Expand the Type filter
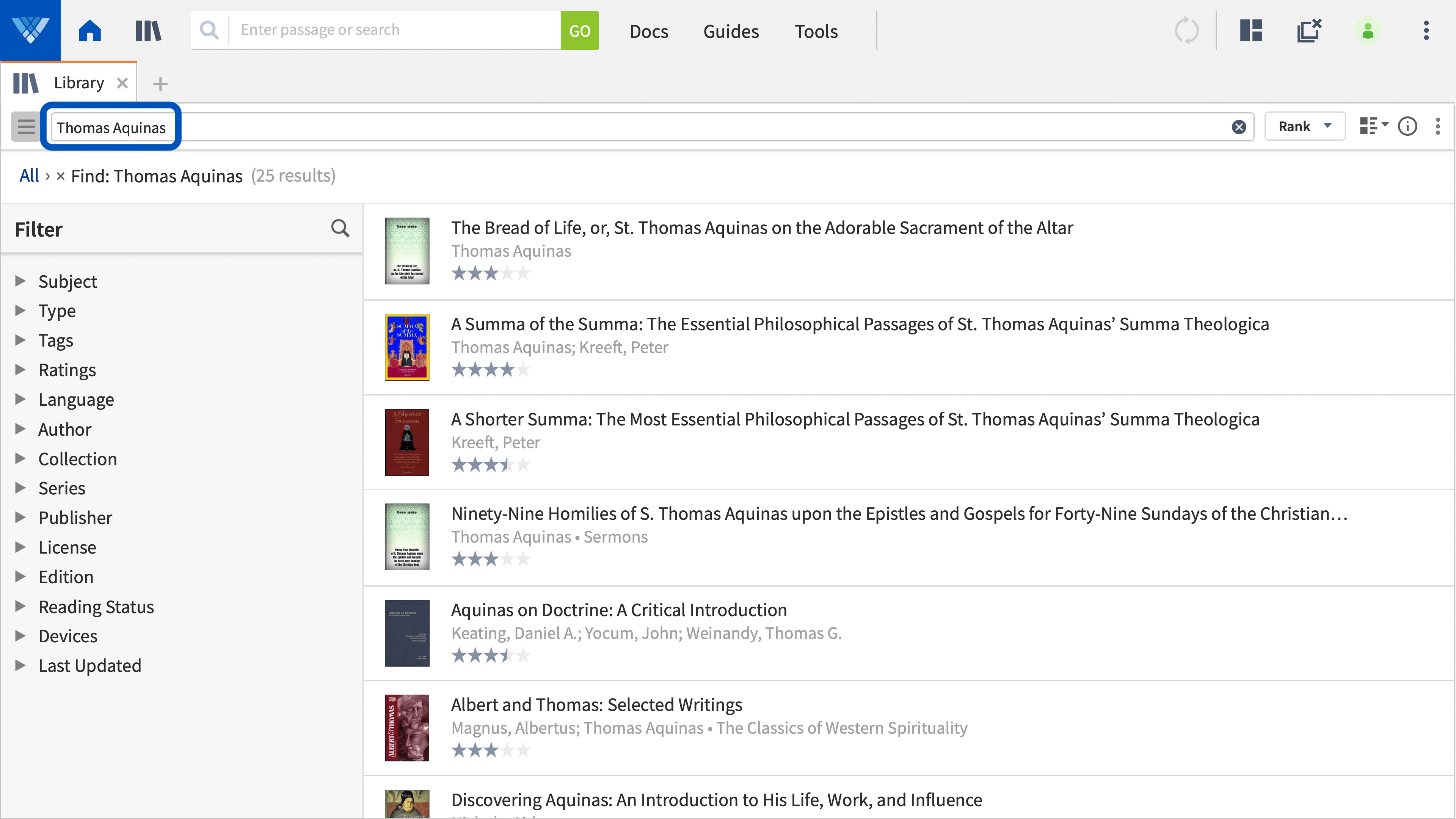This screenshot has height=819, width=1456. (20, 310)
